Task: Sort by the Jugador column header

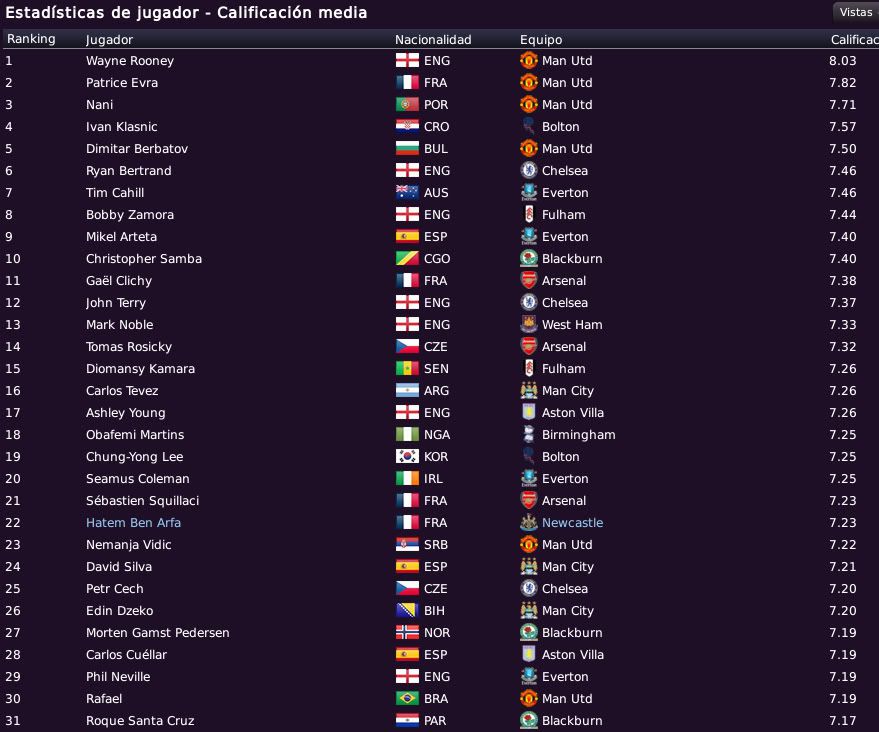Action: pyautogui.click(x=109, y=40)
